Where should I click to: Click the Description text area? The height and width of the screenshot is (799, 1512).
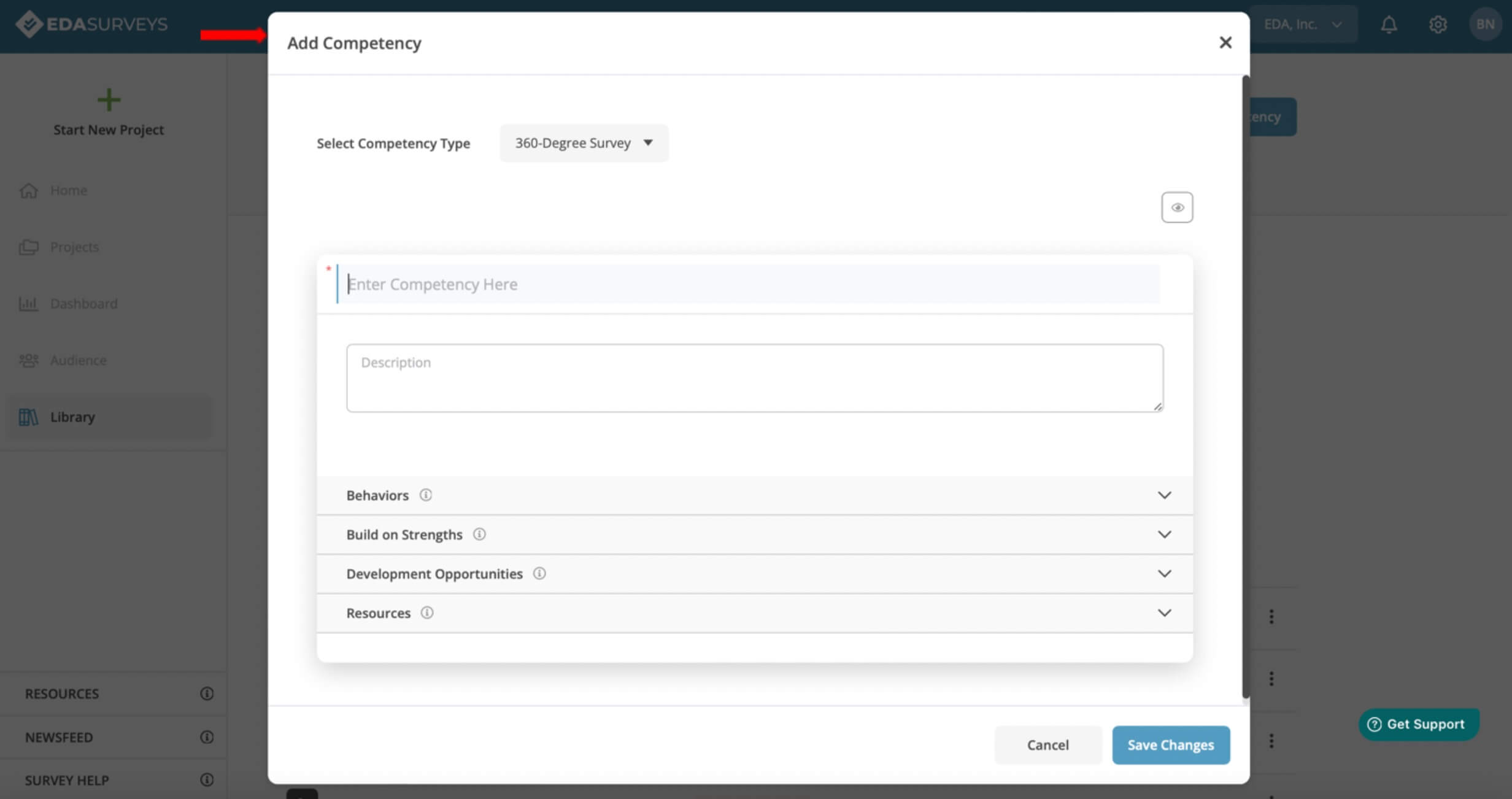tap(754, 378)
